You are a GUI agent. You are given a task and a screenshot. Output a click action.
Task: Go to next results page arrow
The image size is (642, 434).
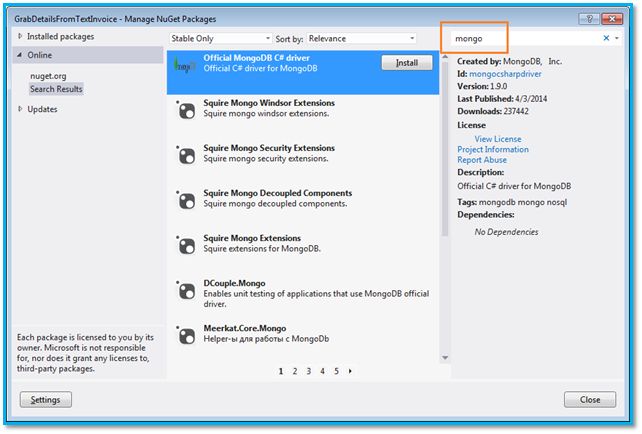pos(350,371)
